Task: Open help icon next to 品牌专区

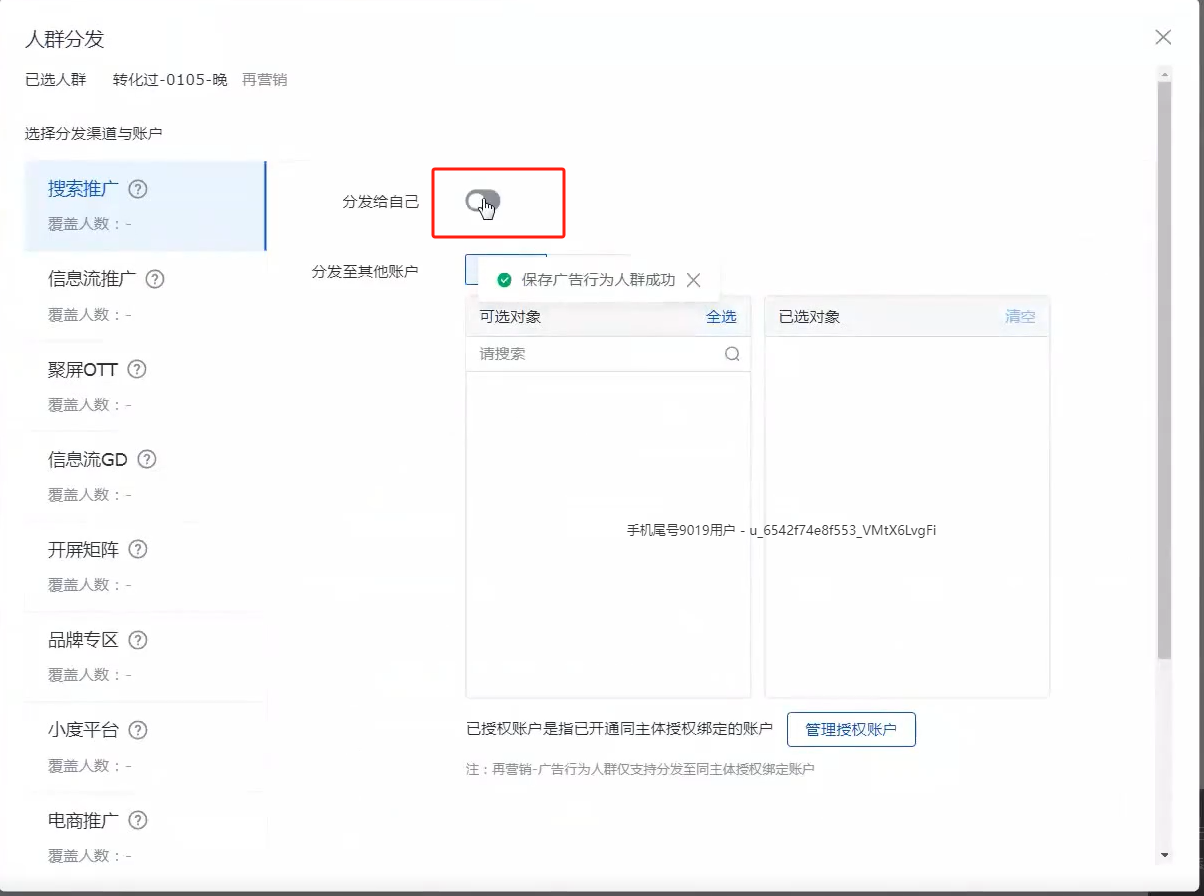Action: coord(139,639)
